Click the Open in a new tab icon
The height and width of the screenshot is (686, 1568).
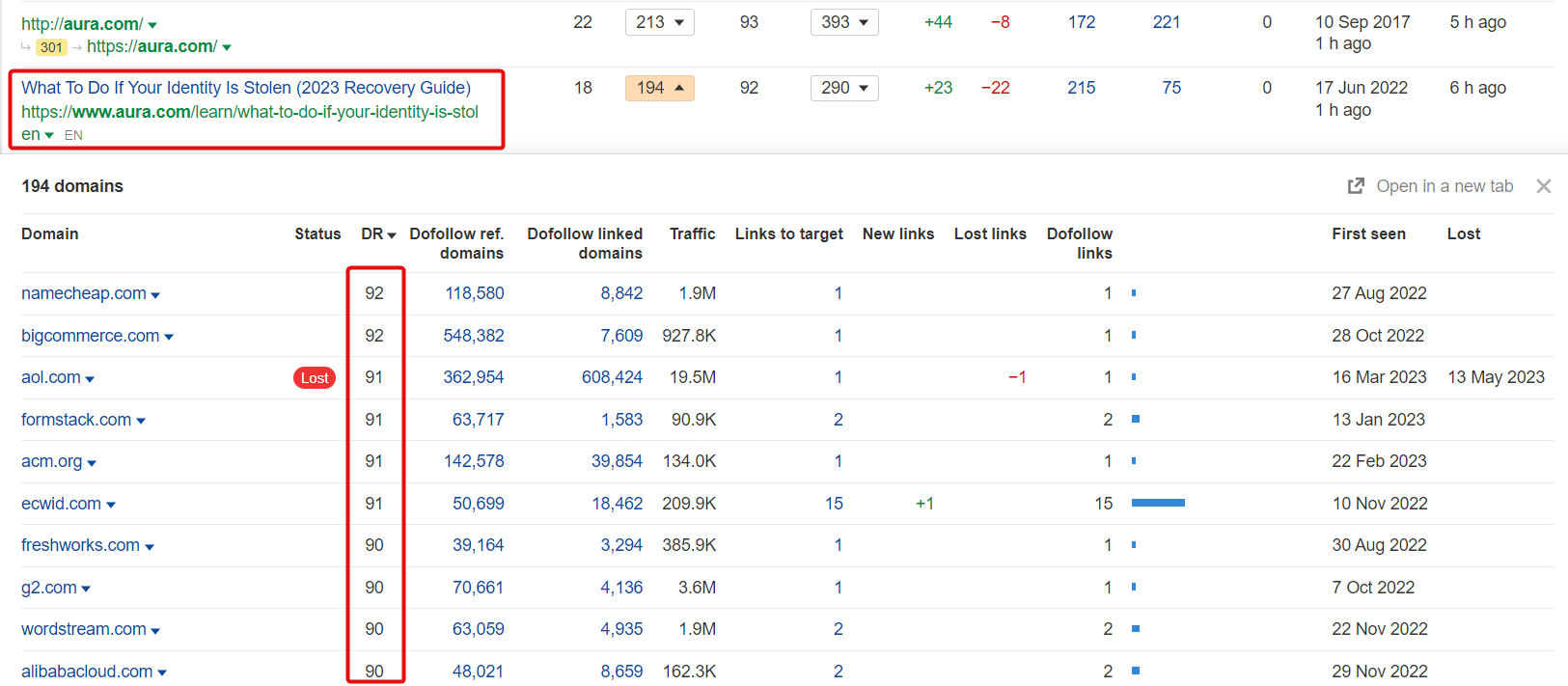[x=1356, y=186]
